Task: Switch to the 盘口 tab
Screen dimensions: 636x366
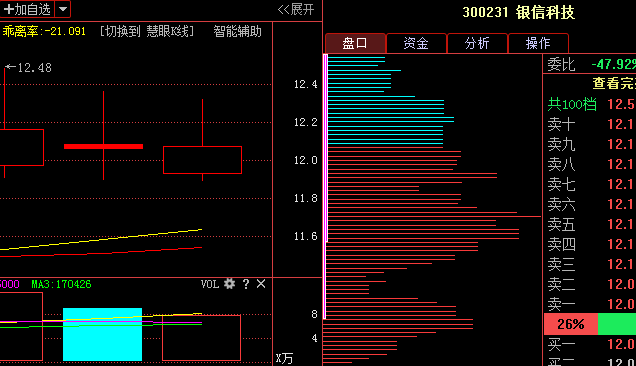Action: click(x=355, y=43)
